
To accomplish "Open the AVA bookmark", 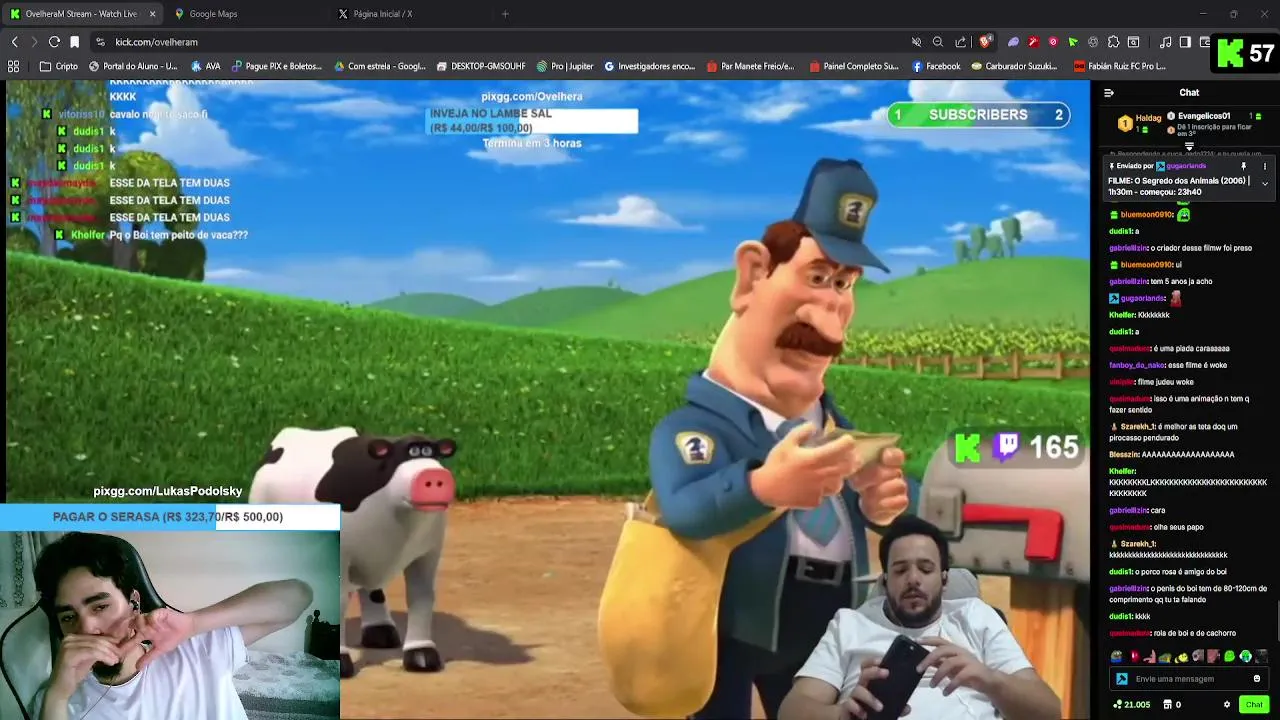I will (206, 66).
